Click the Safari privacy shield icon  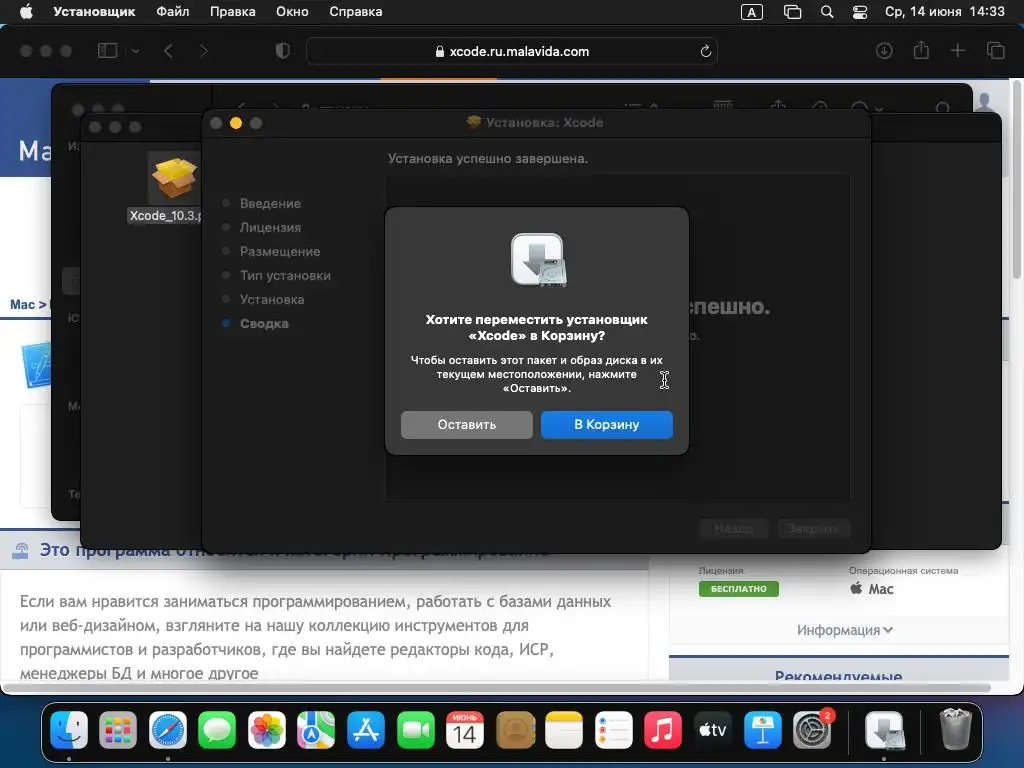click(x=283, y=51)
